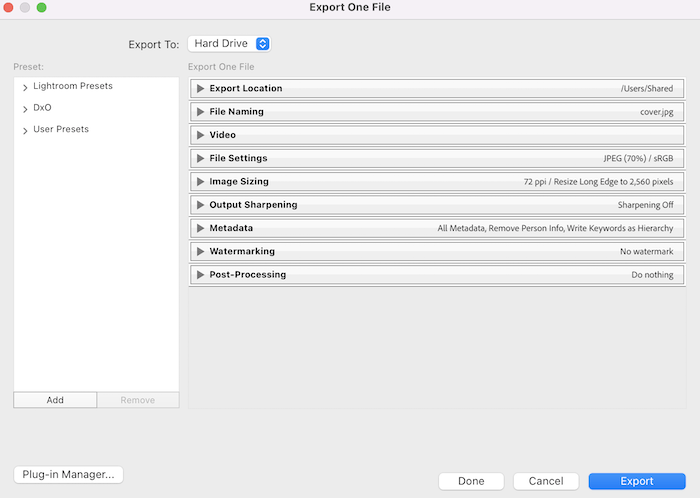Expand the Video section triangle
The image size is (700, 498).
[200, 135]
